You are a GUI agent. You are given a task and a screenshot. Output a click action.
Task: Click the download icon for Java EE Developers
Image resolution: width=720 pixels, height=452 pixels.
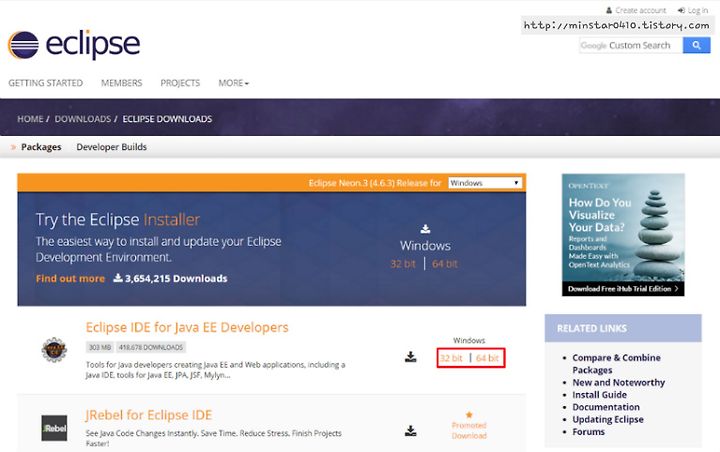[x=411, y=357]
